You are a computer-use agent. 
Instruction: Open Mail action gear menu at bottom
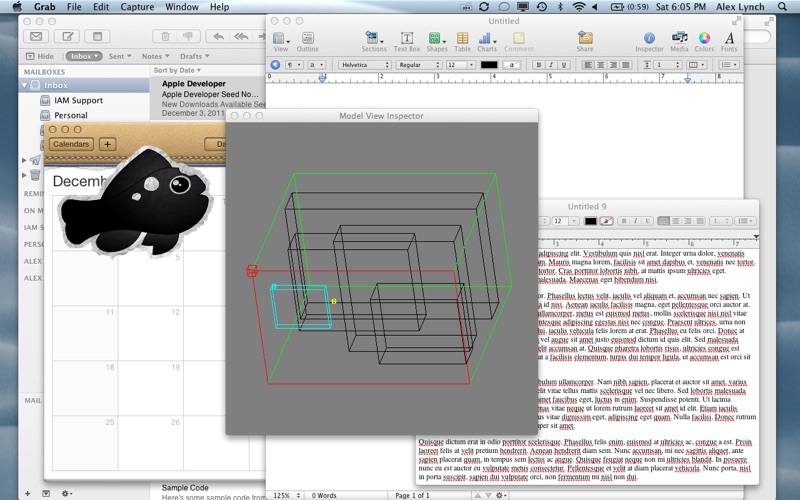coord(66,493)
